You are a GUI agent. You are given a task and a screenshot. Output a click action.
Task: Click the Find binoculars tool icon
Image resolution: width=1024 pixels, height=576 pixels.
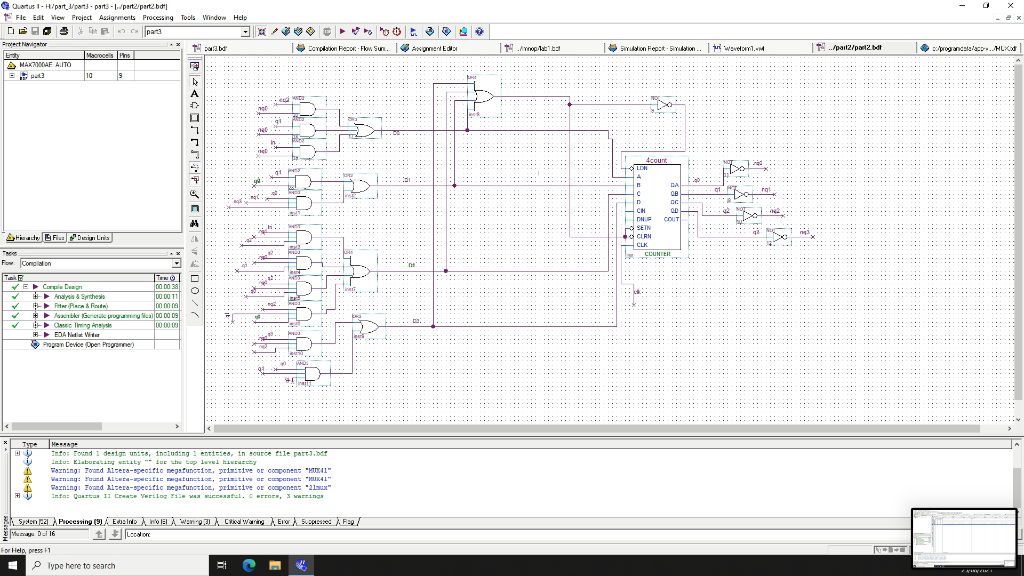coord(195,223)
